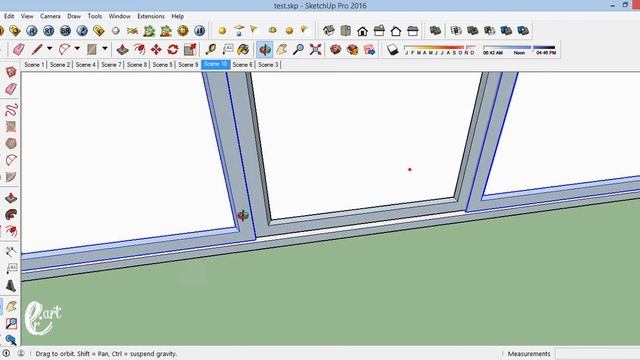Select the Move tool

coord(156,49)
